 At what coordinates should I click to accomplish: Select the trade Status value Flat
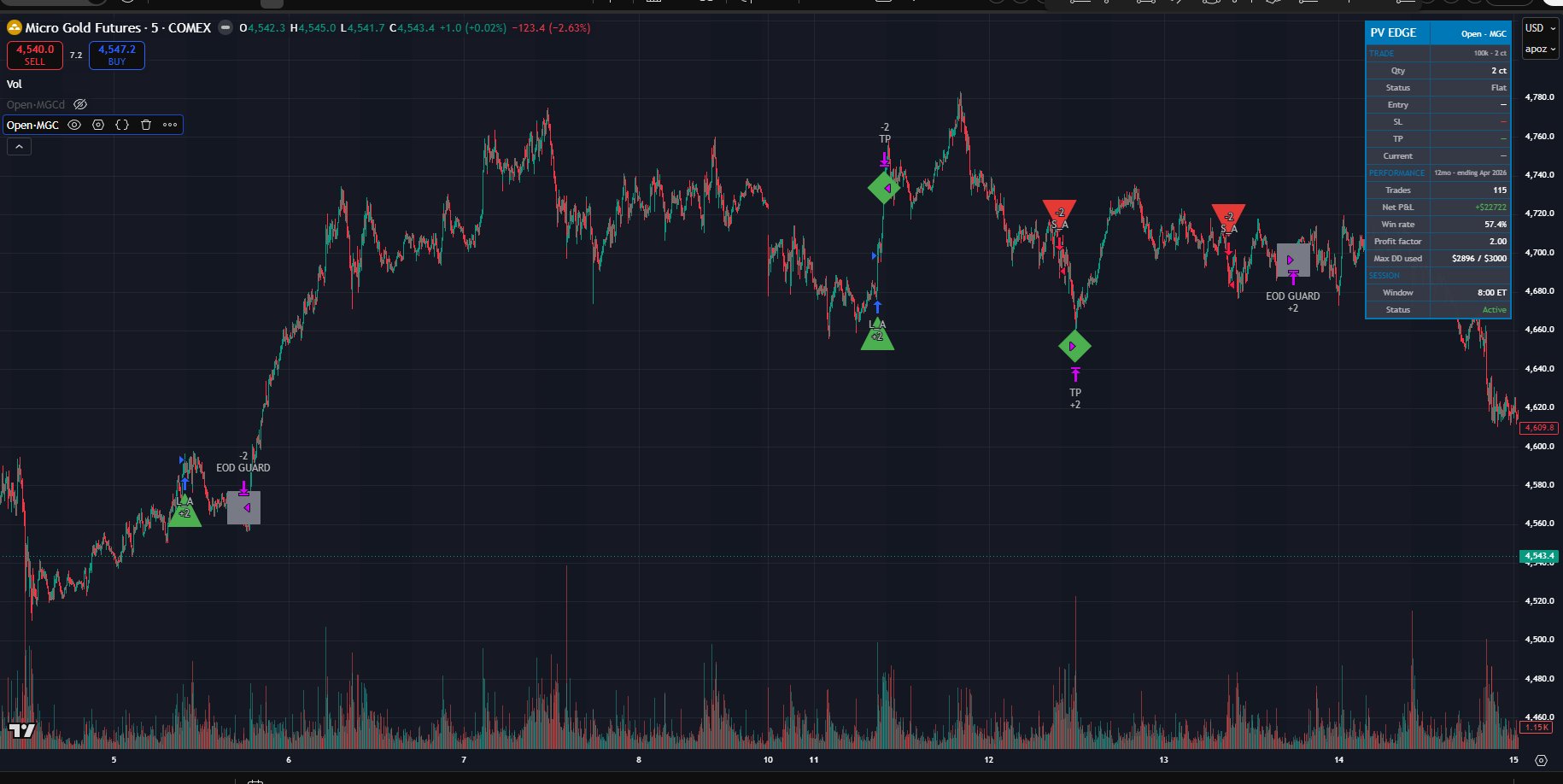click(1499, 88)
